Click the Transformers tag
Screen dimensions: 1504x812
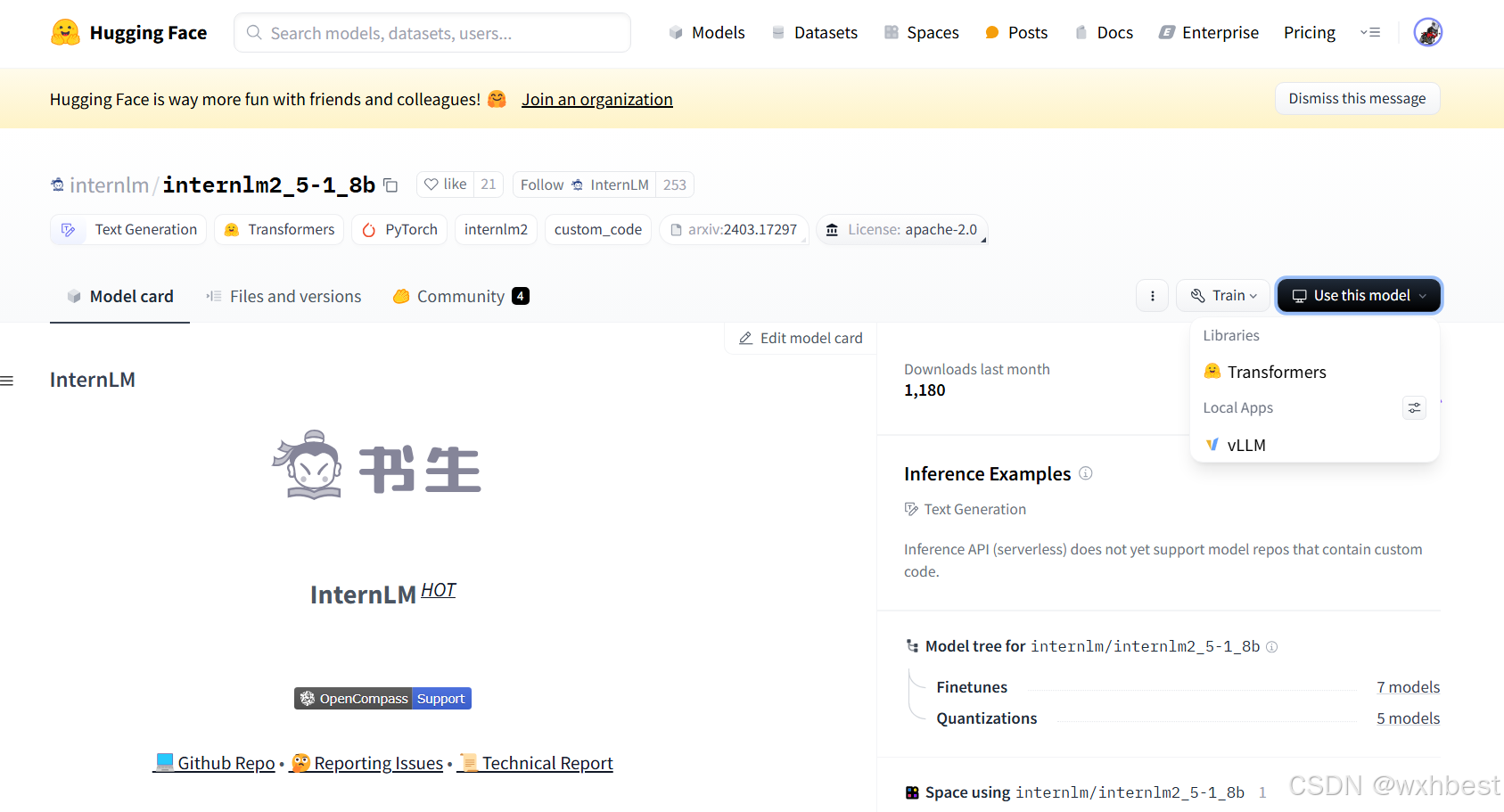(279, 230)
